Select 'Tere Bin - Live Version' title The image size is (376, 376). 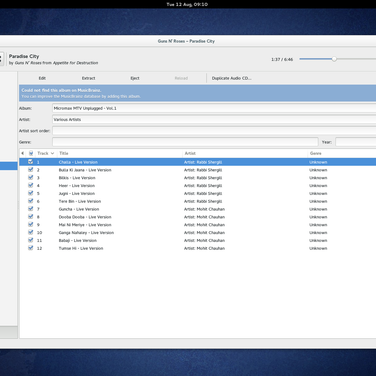80,201
